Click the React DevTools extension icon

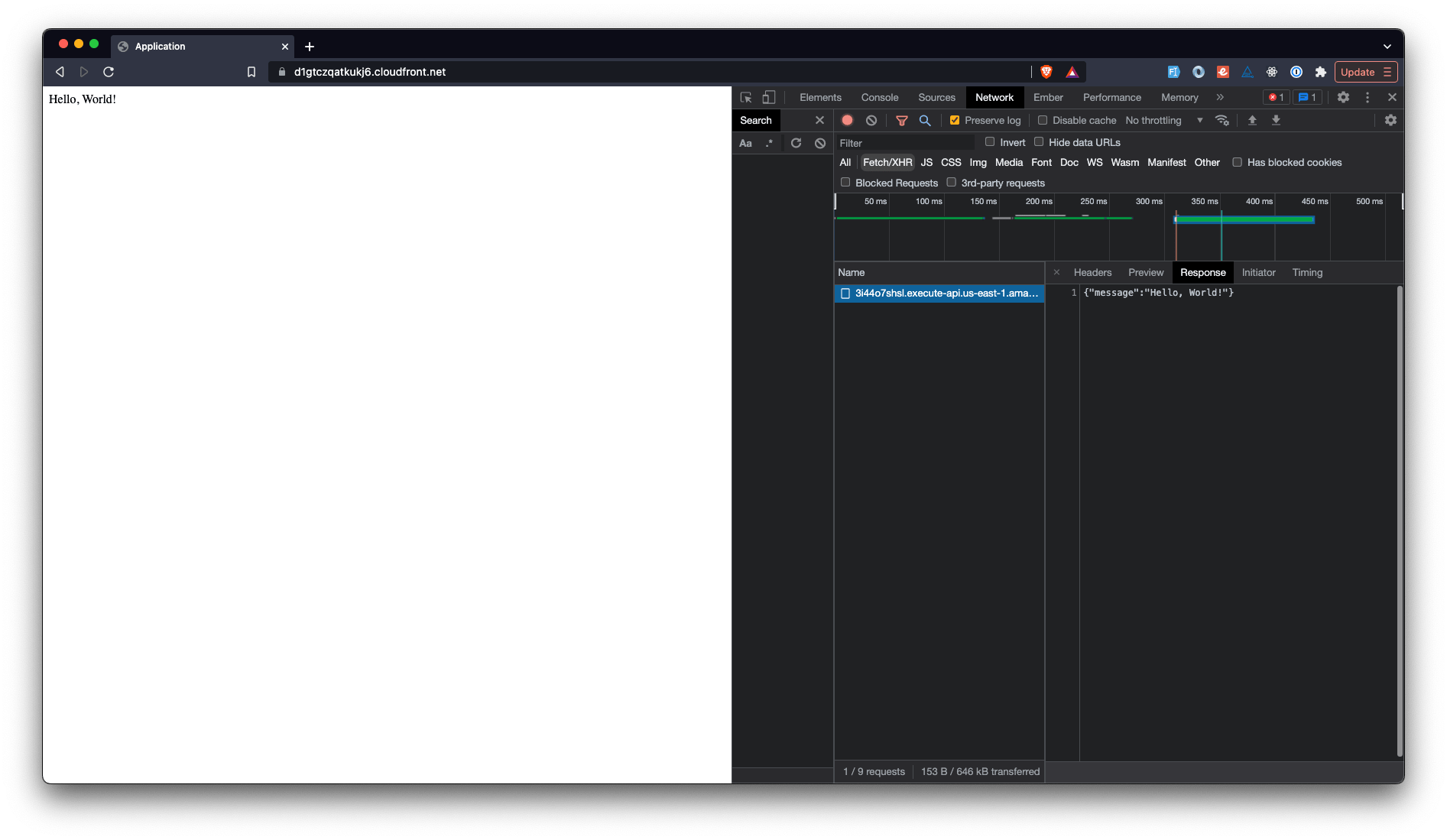[x=1271, y=71]
